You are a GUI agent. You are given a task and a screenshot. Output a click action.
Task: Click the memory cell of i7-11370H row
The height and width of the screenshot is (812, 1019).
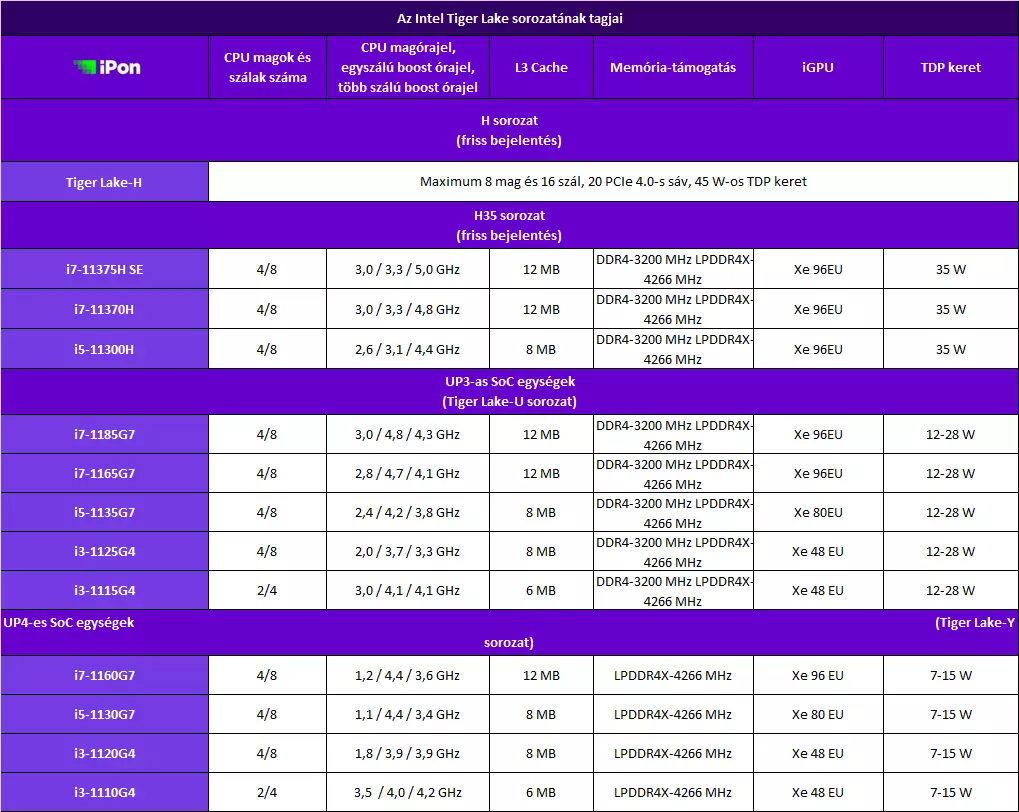[673, 309]
